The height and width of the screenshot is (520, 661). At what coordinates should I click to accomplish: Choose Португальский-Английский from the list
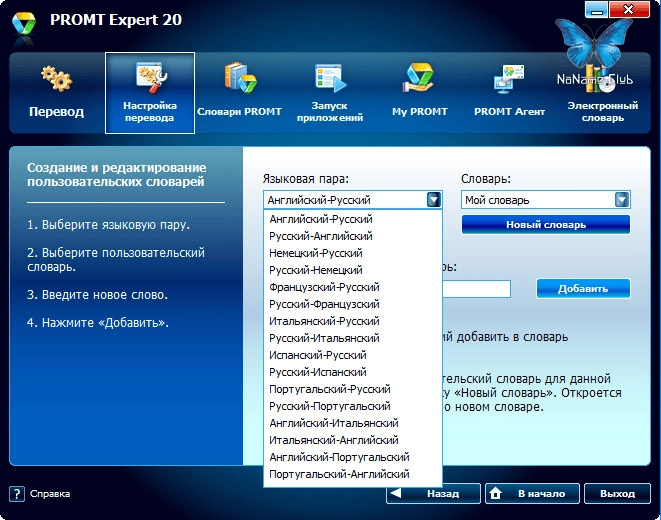click(x=353, y=474)
